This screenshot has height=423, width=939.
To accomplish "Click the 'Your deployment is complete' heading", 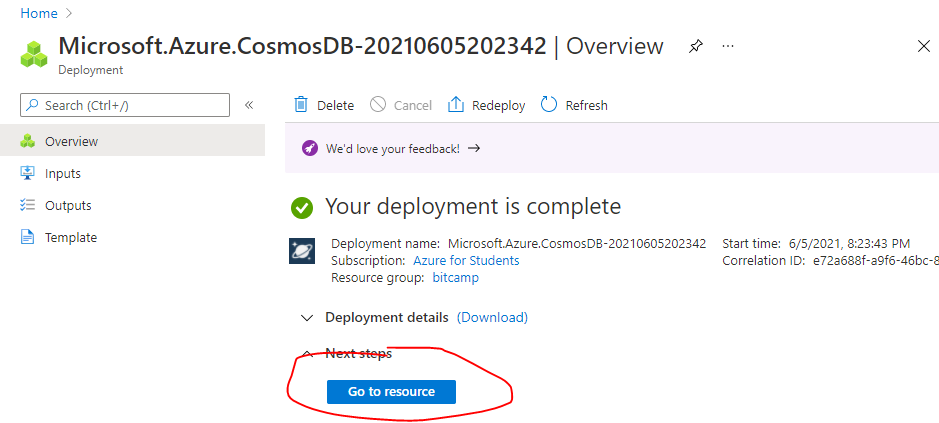I will (473, 207).
